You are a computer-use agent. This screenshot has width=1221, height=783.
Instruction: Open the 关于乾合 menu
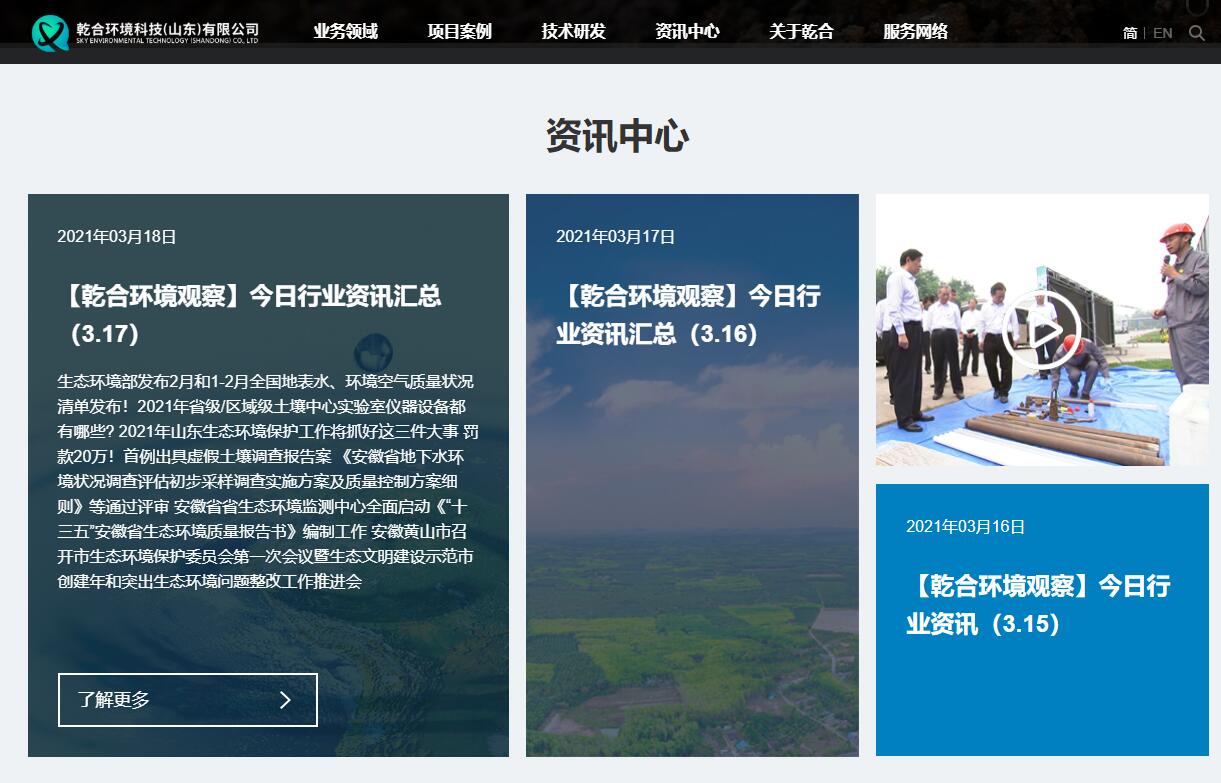(x=801, y=31)
